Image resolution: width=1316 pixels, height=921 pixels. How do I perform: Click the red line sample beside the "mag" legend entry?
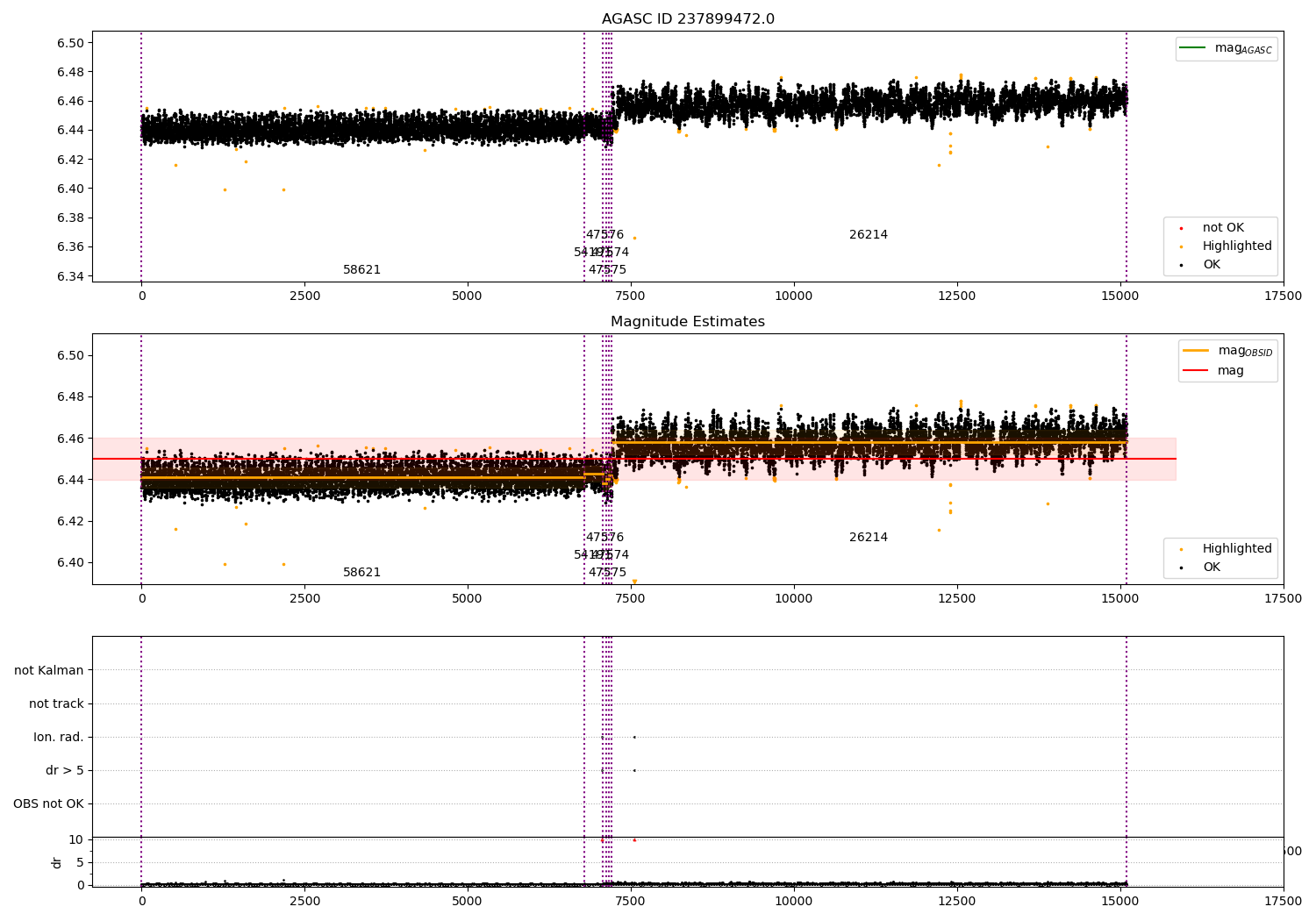(1196, 371)
